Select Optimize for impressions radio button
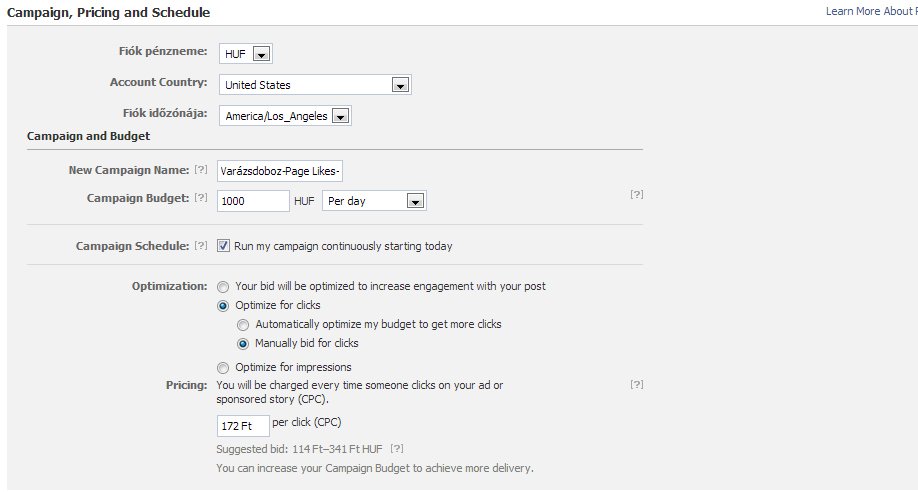Viewport: 918px width, 492px height. (224, 367)
